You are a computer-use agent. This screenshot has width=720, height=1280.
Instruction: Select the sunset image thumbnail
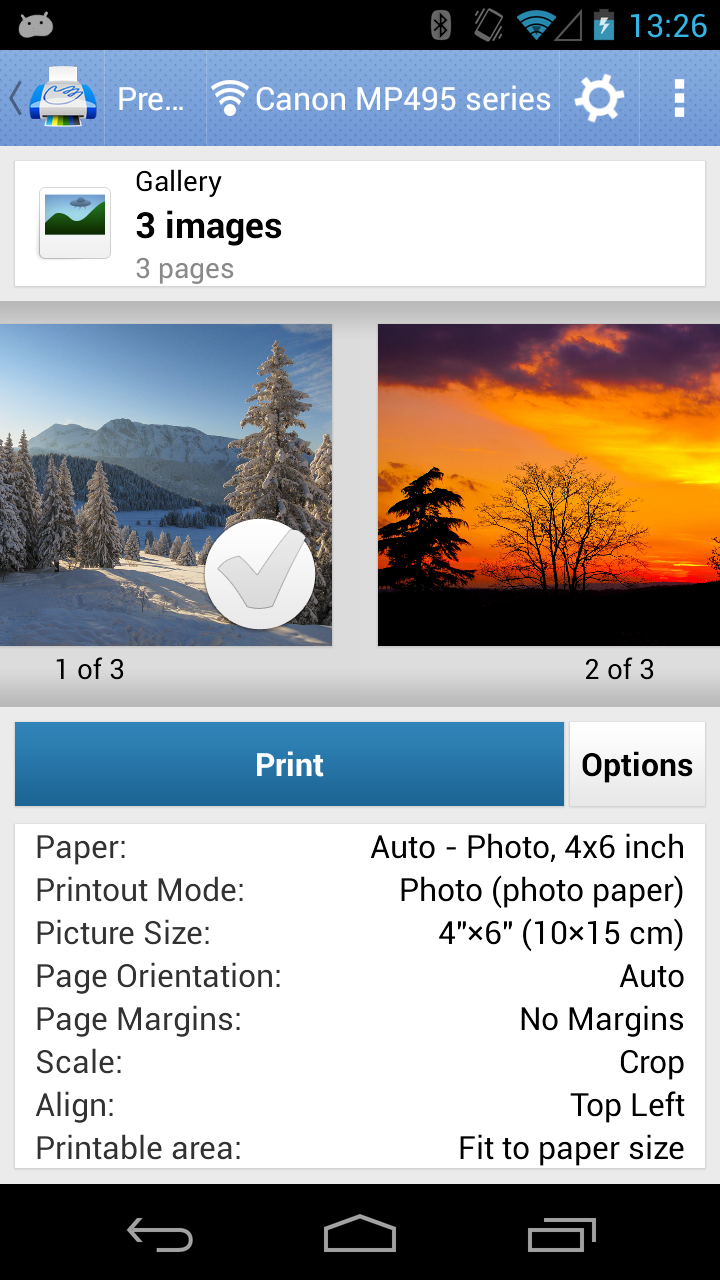(x=548, y=485)
